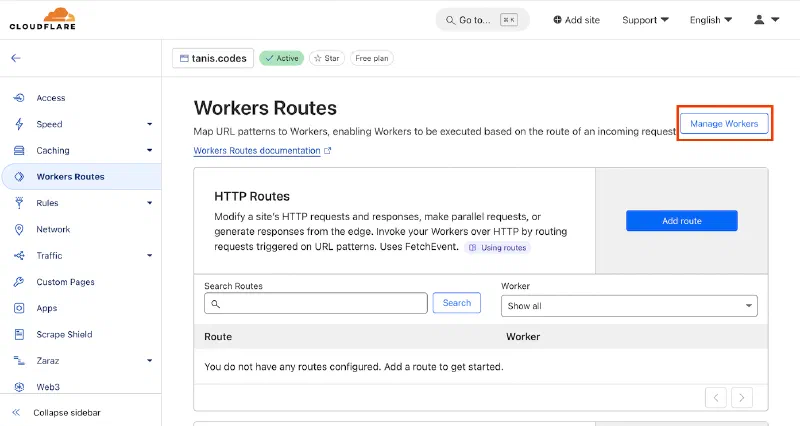Open Scrape Shield in the sidebar
This screenshot has width=800, height=426.
tap(64, 335)
